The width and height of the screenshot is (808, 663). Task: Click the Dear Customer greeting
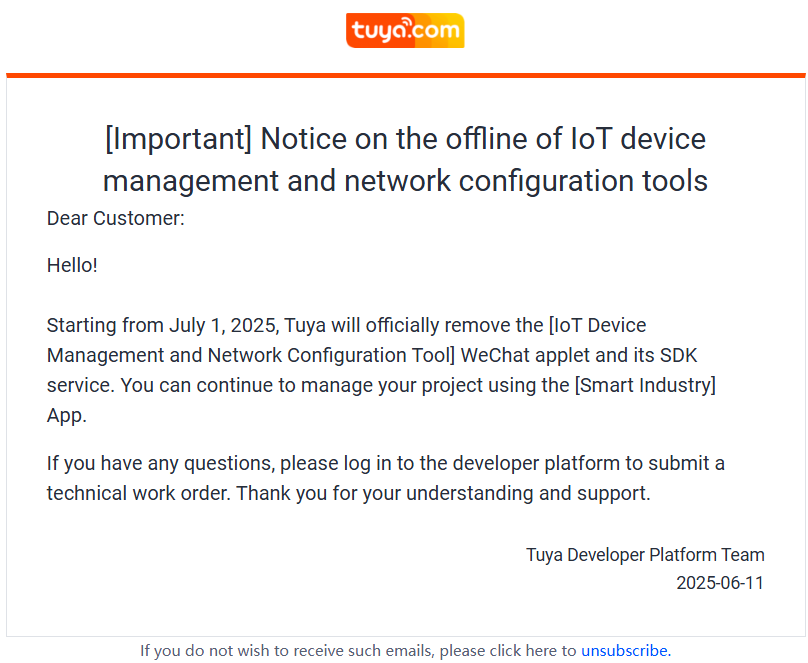(x=115, y=218)
